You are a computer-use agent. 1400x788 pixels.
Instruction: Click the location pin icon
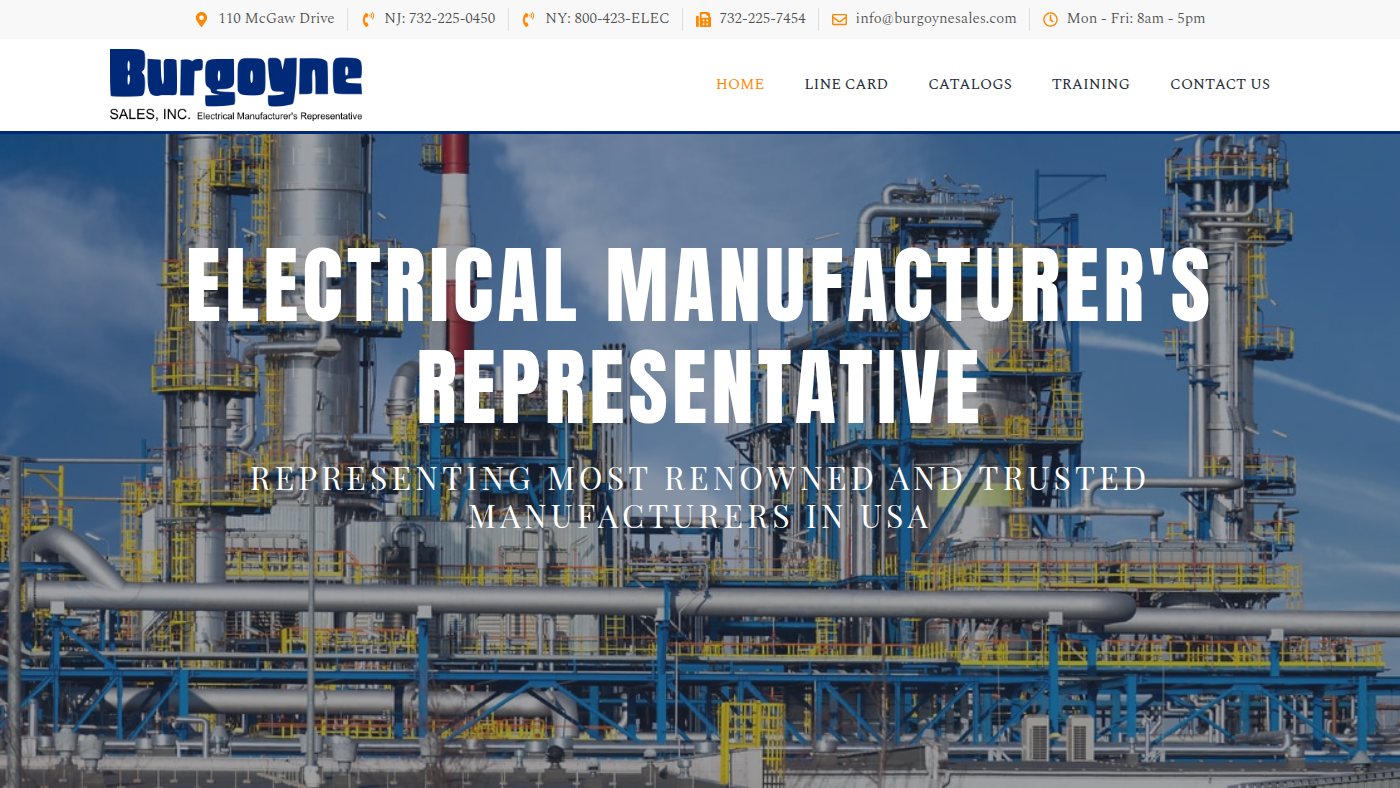[x=201, y=19]
